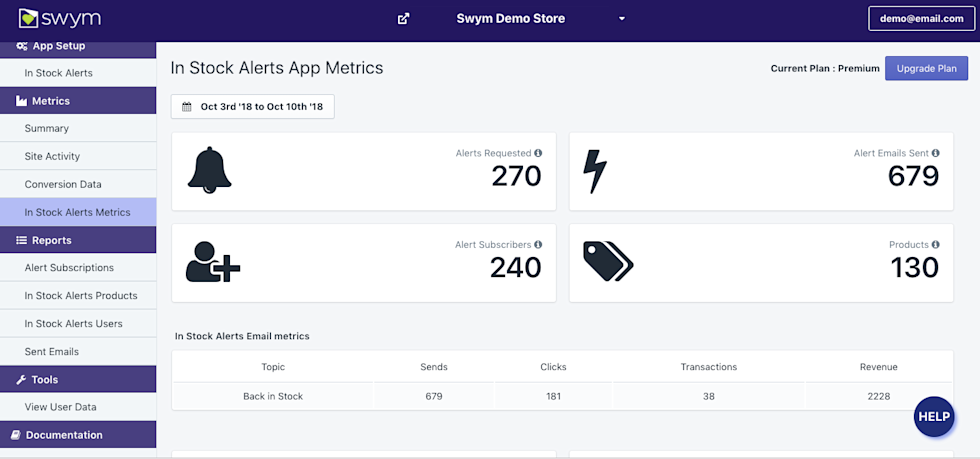This screenshot has width=980, height=459.
Task: Click info icon beside Products count
Action: pos(936,245)
